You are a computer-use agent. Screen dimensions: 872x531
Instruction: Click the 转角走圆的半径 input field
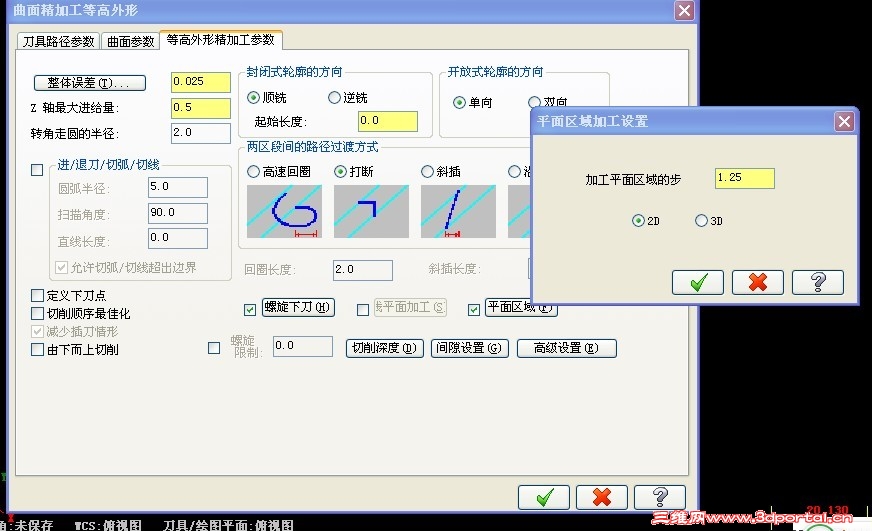[x=201, y=133]
